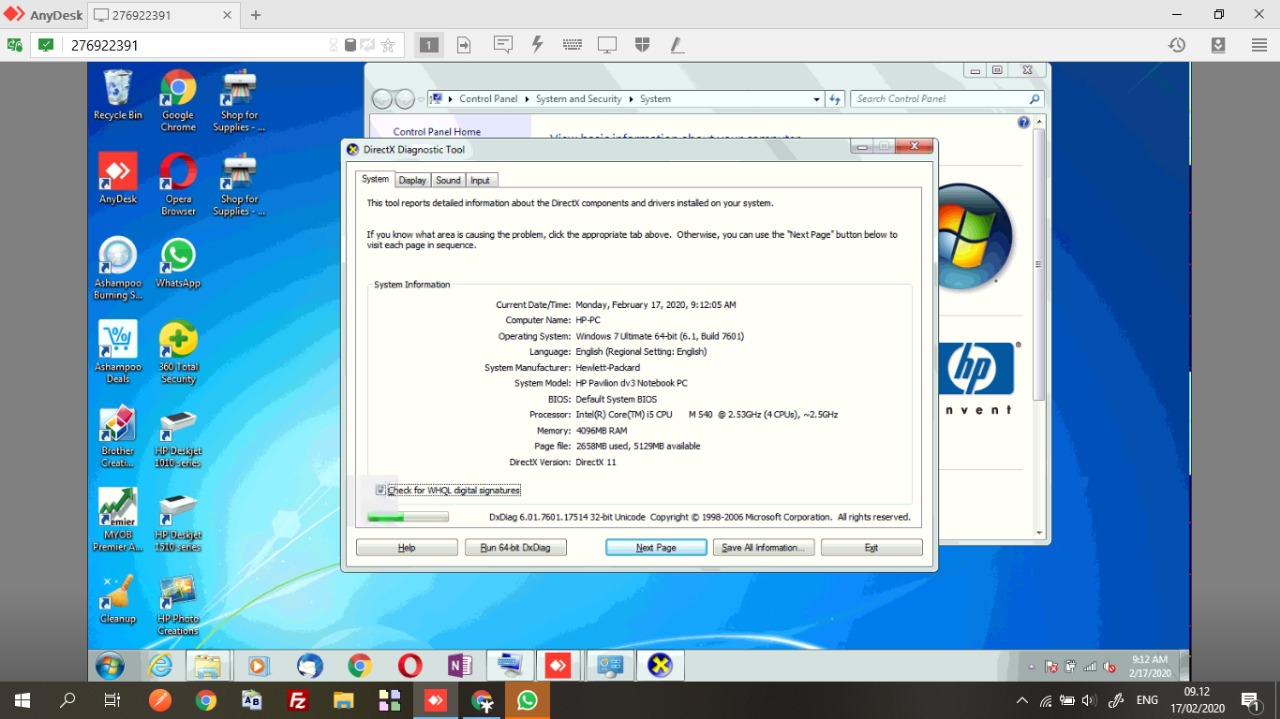Screen dimensions: 1280x719
Task: Select the Opera Browser desktop shortcut
Action: pos(178,185)
